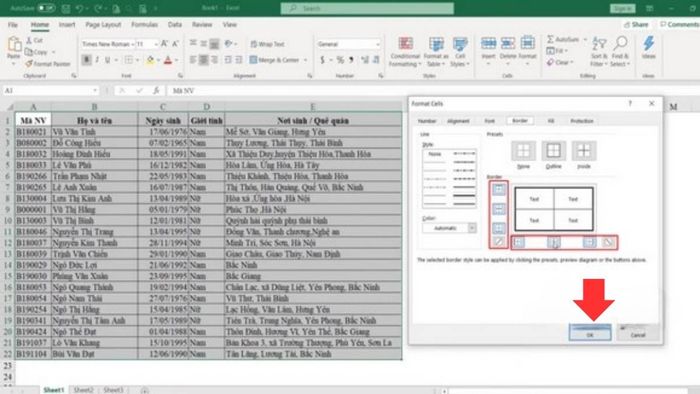Image resolution: width=700 pixels, height=394 pixels.
Task: Toggle Italic formatting
Action: click(97, 60)
